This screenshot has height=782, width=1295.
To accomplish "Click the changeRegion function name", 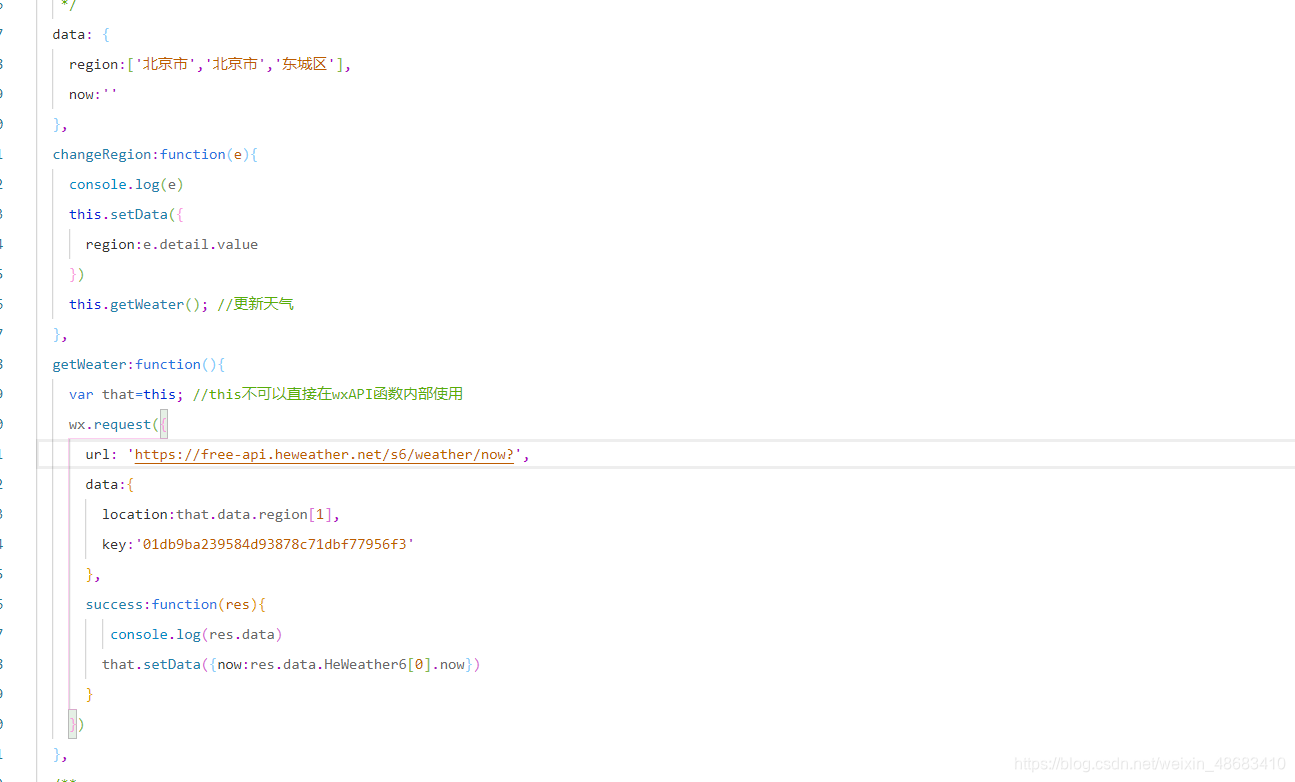I will [x=102, y=154].
